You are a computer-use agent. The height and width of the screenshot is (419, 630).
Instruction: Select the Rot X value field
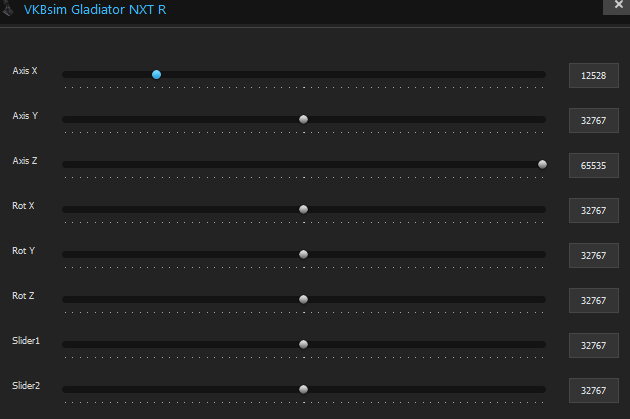point(593,211)
